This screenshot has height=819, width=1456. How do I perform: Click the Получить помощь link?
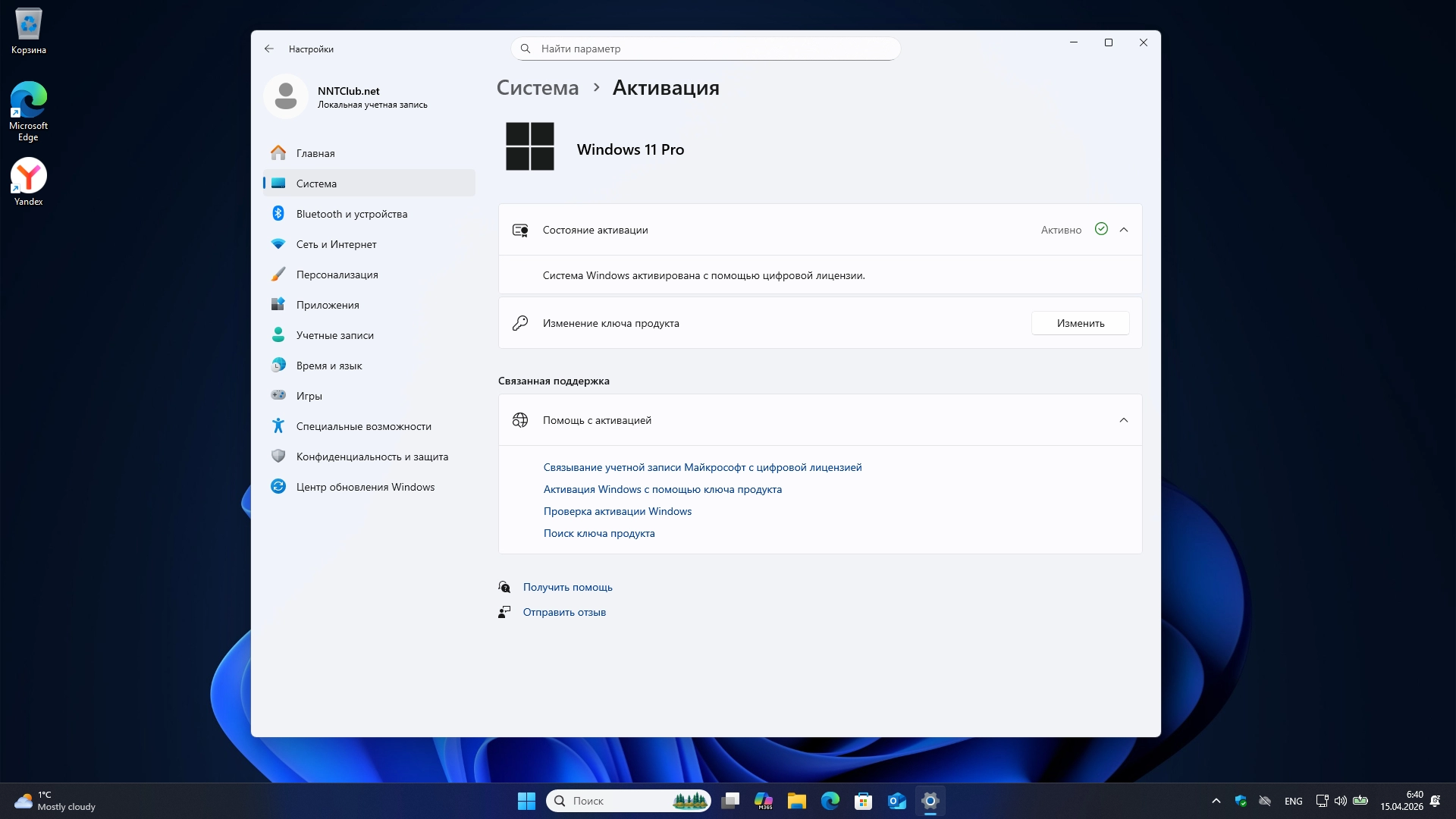coord(567,587)
